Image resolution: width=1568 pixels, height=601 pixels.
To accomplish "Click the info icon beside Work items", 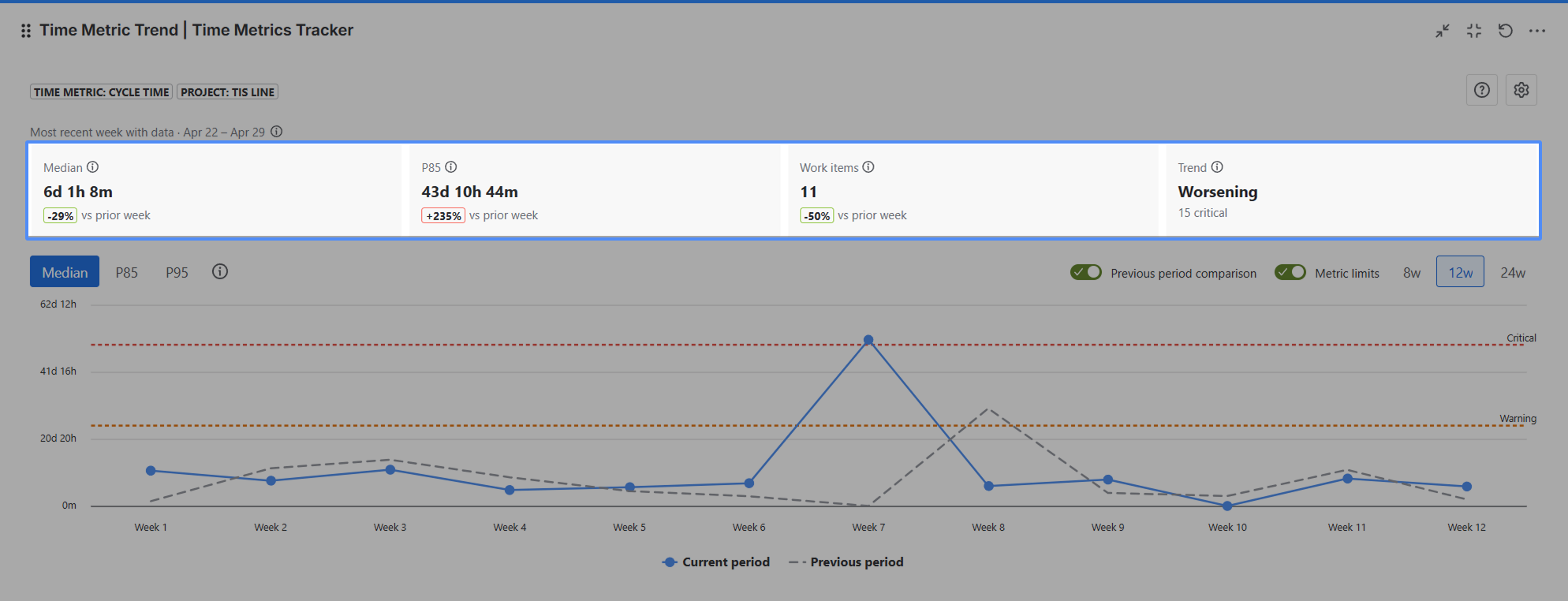I will point(868,167).
